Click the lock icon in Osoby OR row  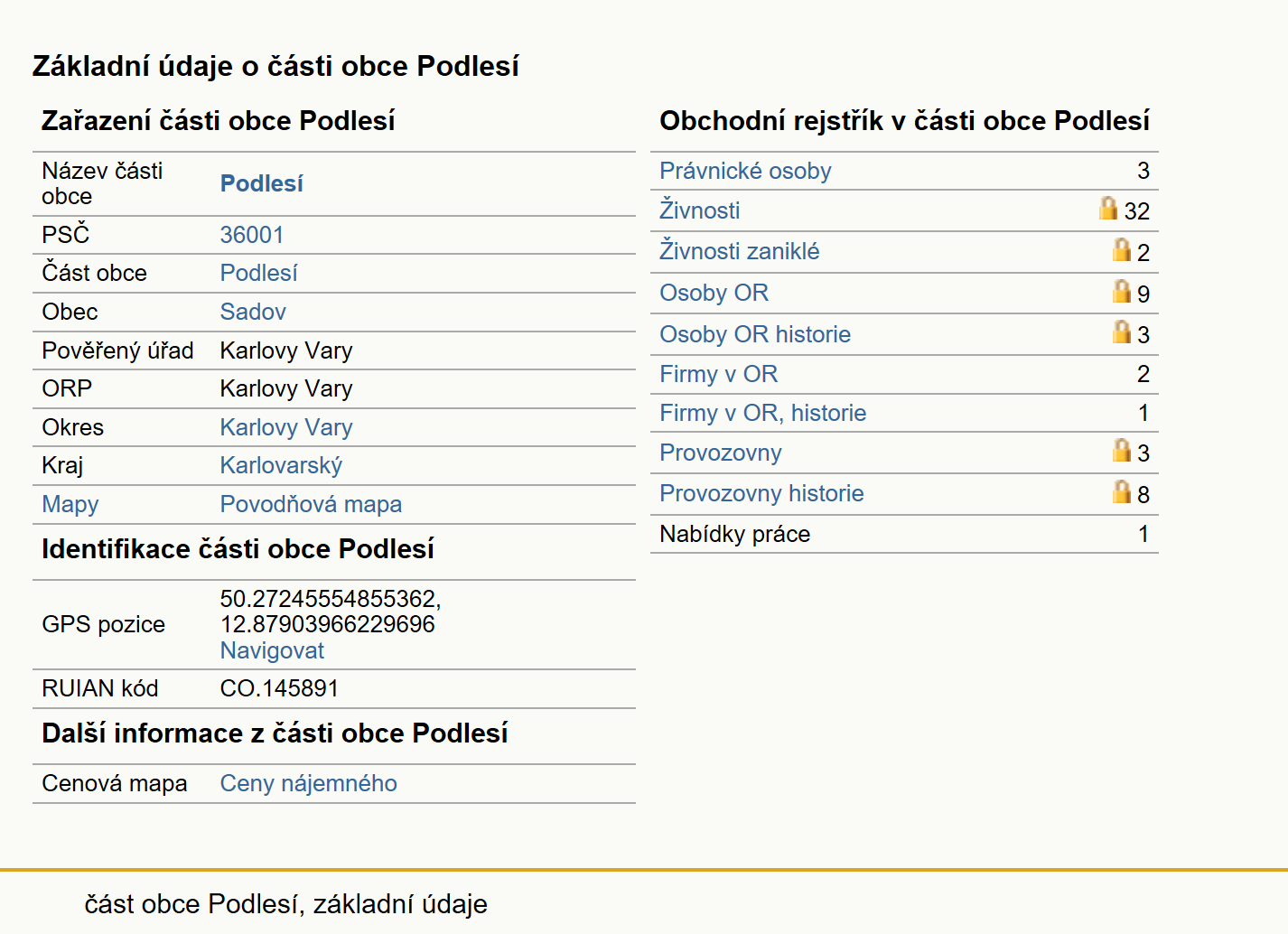pos(1122,292)
